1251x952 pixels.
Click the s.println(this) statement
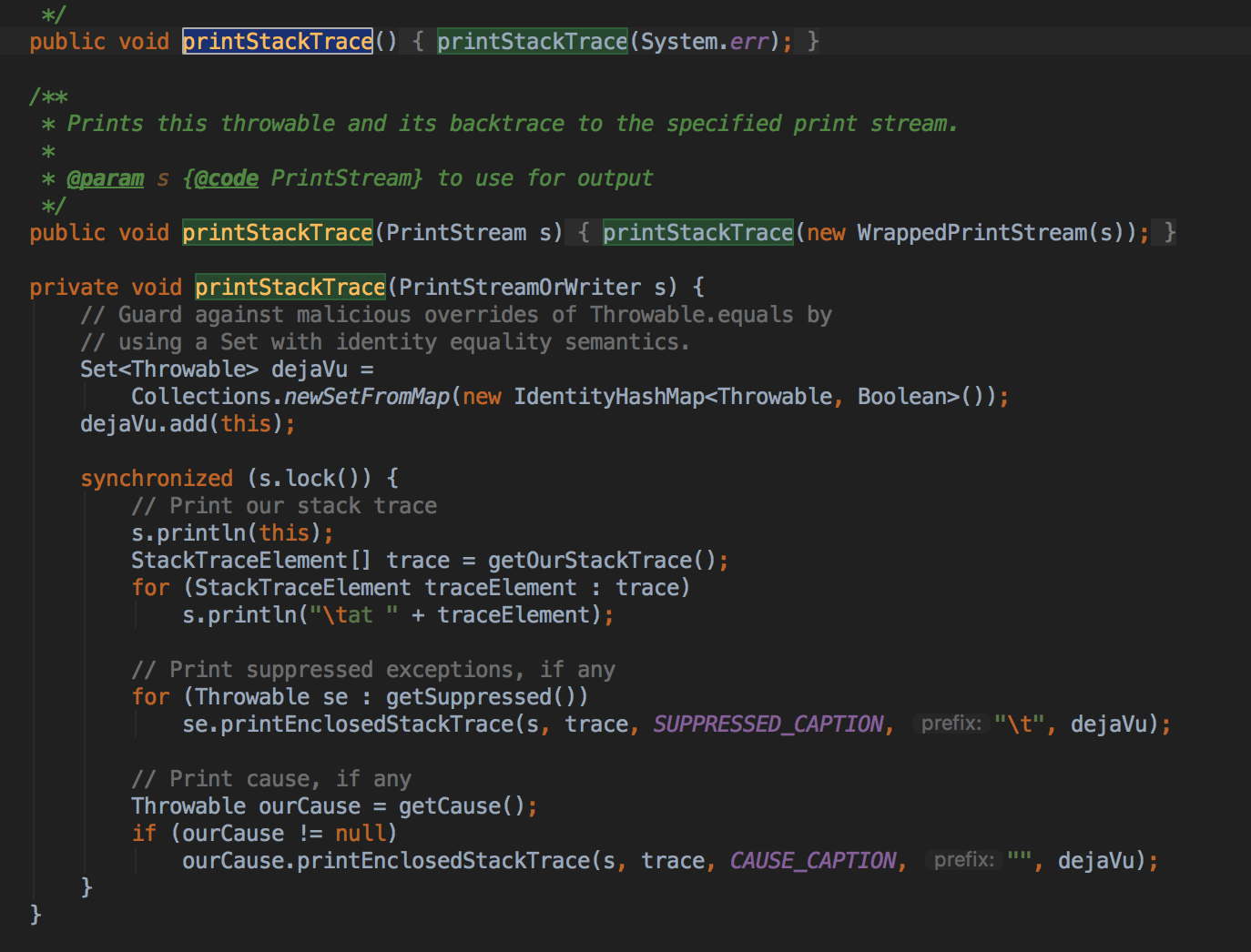pyautogui.click(x=232, y=532)
